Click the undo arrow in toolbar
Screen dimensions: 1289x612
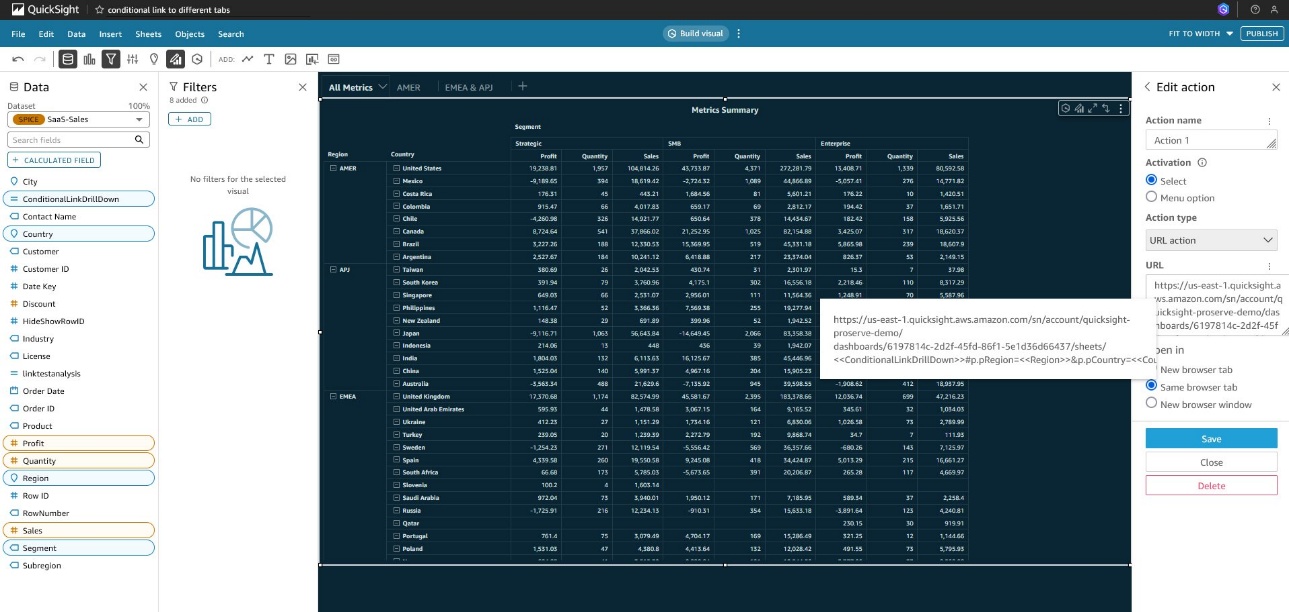tap(18, 59)
